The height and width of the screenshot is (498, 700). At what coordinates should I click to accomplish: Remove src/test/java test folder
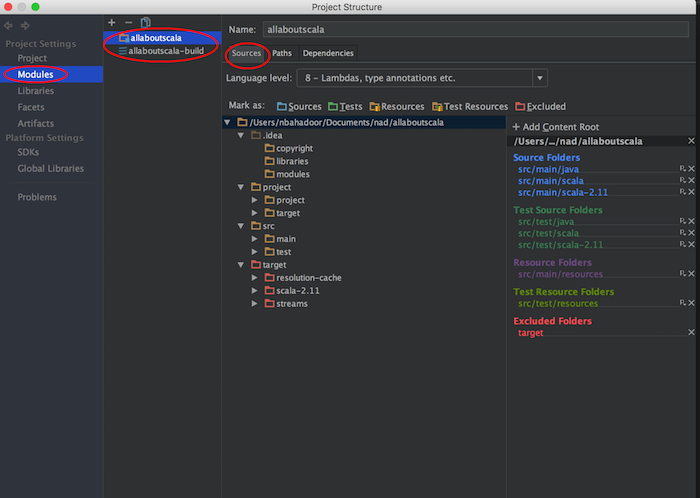[691, 221]
